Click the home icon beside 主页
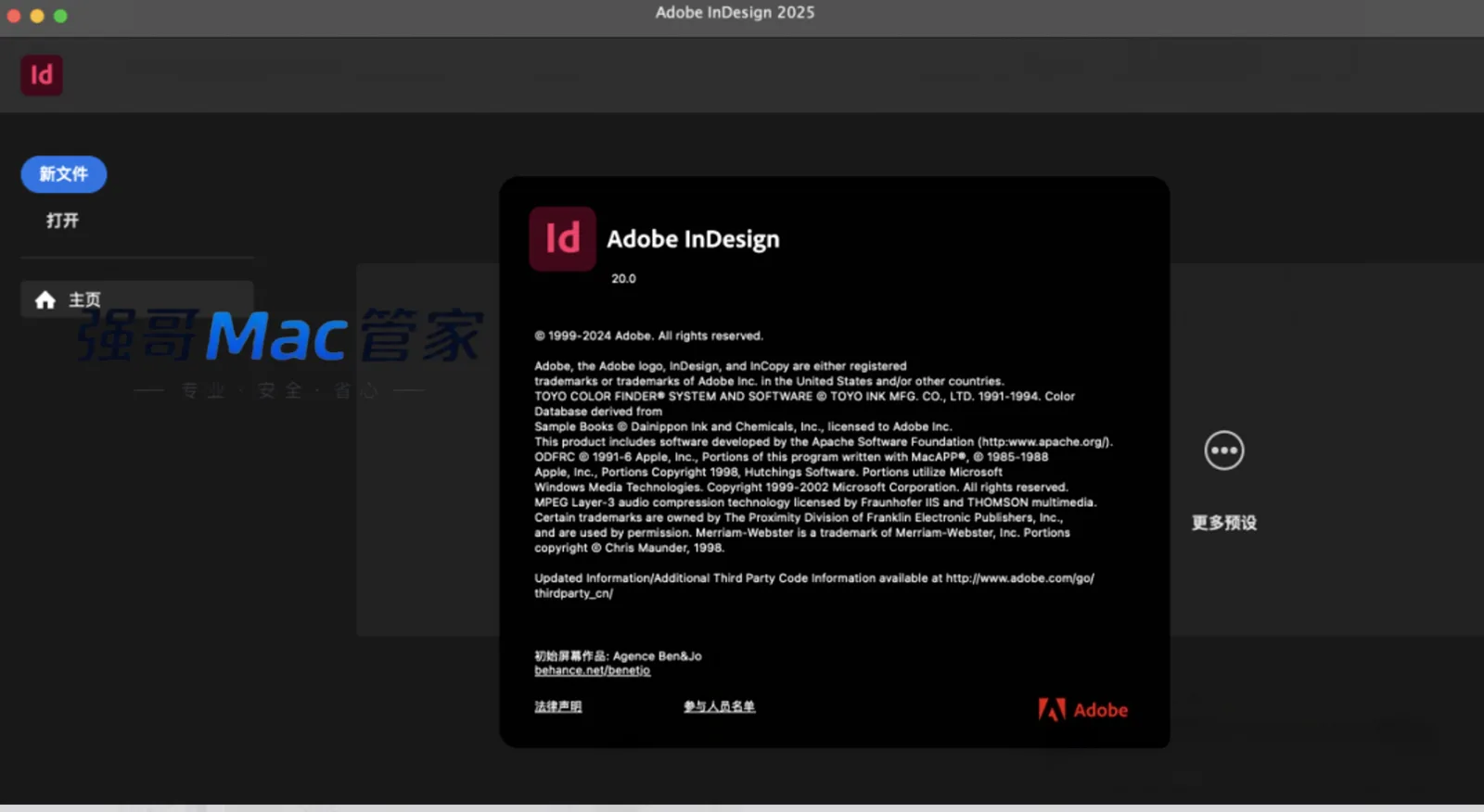The image size is (1484, 812). (x=45, y=299)
